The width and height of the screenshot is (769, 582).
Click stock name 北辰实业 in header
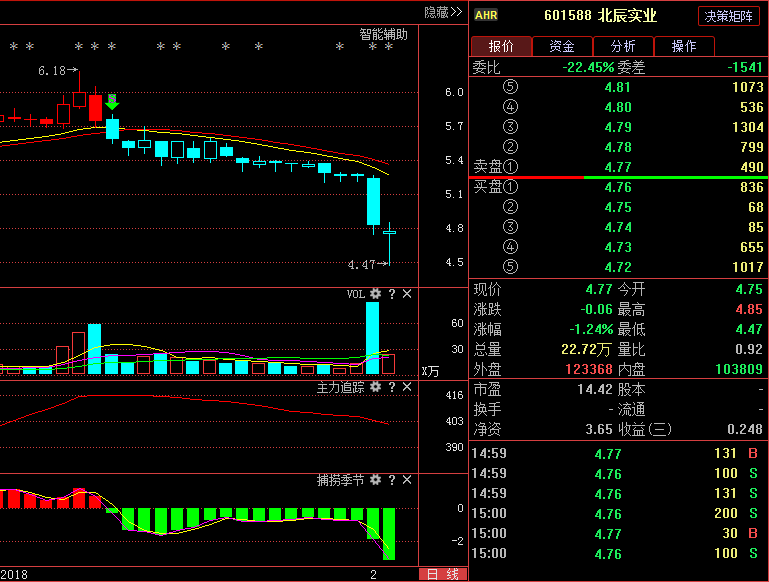(x=628, y=15)
